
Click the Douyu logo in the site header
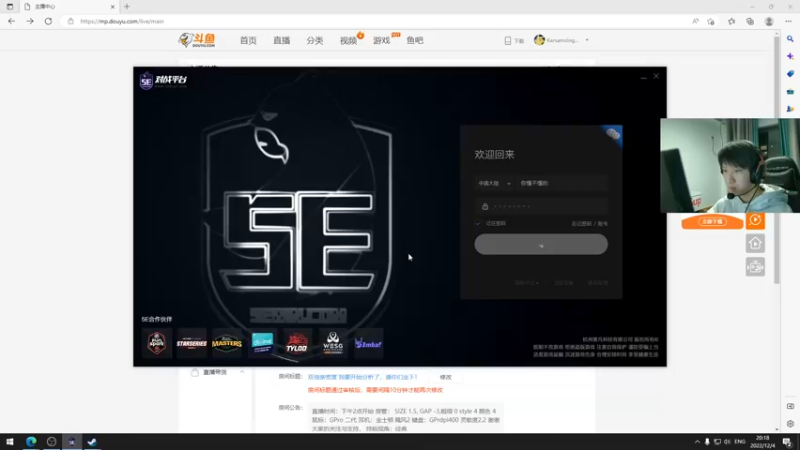[x=197, y=40]
